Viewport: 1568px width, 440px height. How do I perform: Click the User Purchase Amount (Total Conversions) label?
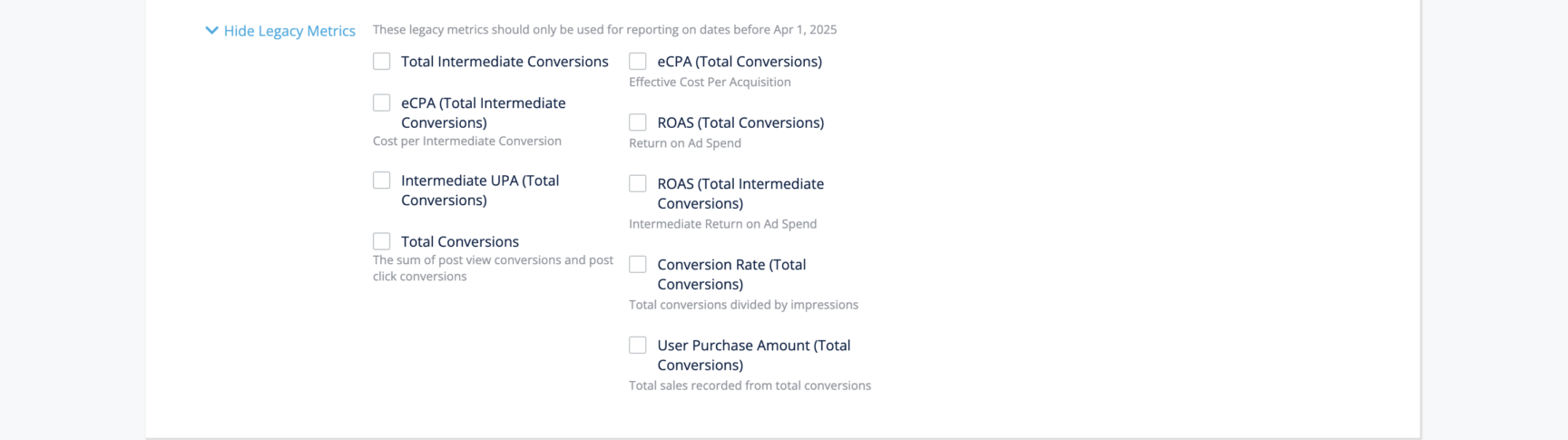[753, 356]
